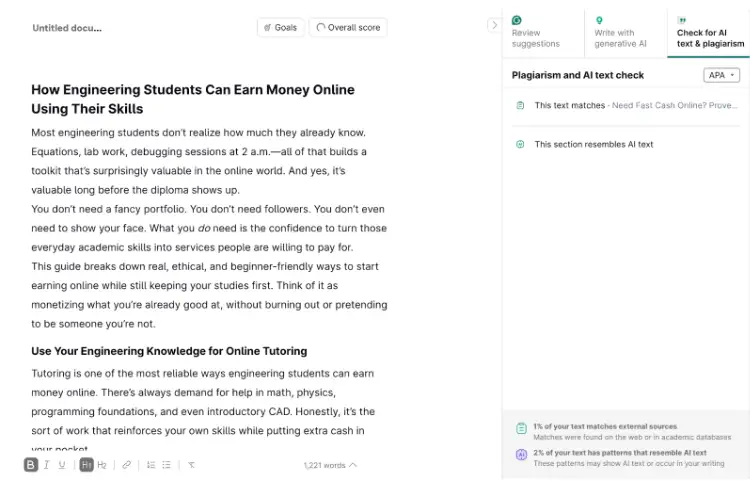Open the Goals button

coord(279,28)
